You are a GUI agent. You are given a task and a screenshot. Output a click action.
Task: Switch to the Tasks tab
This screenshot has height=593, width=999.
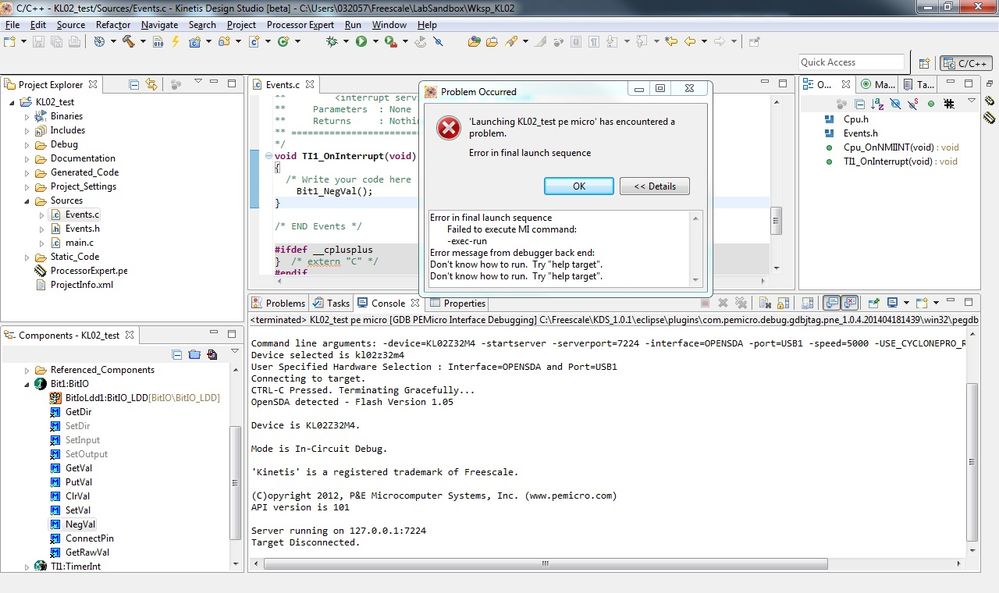pyautogui.click(x=331, y=303)
